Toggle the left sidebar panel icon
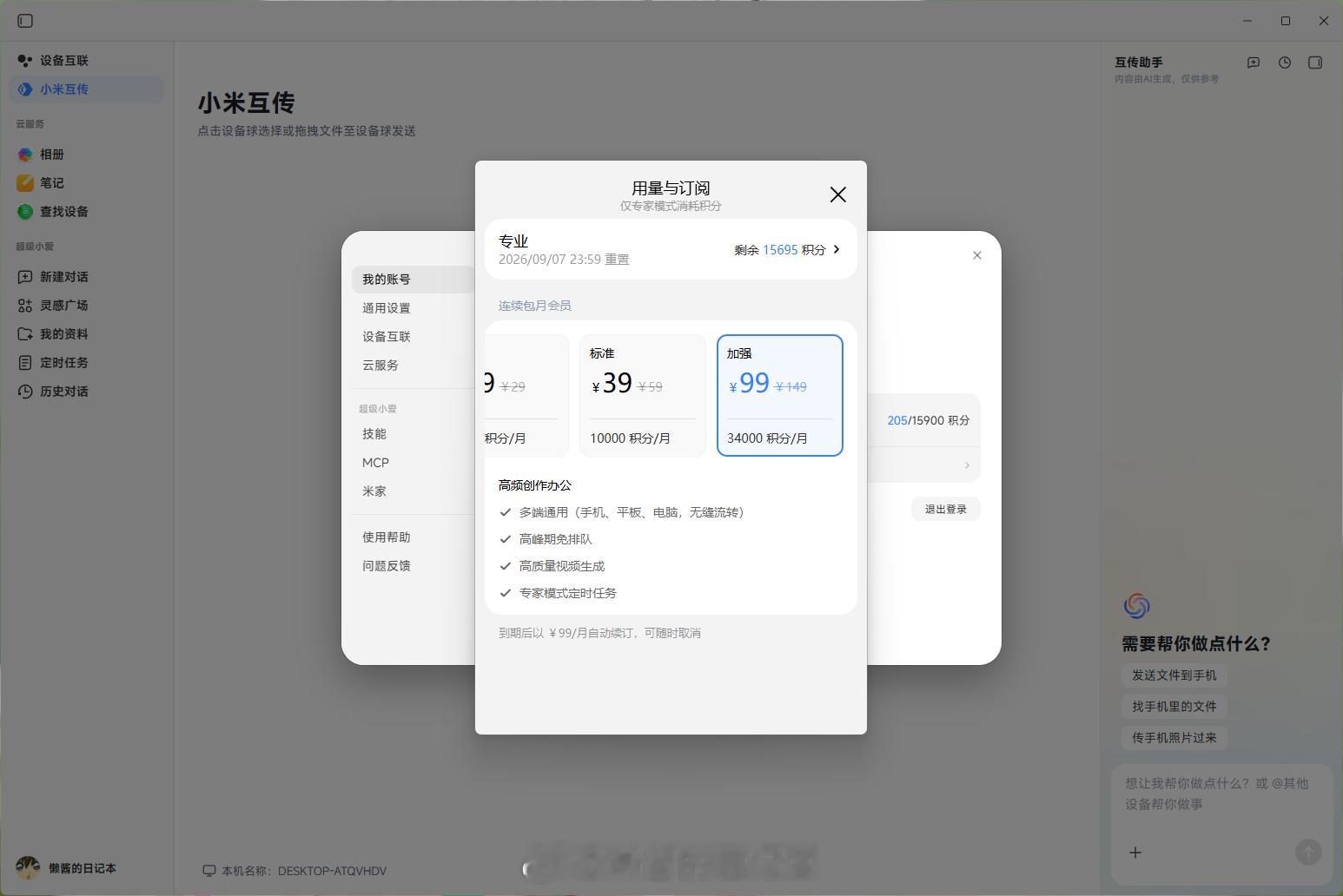This screenshot has width=1343, height=896. (x=25, y=21)
